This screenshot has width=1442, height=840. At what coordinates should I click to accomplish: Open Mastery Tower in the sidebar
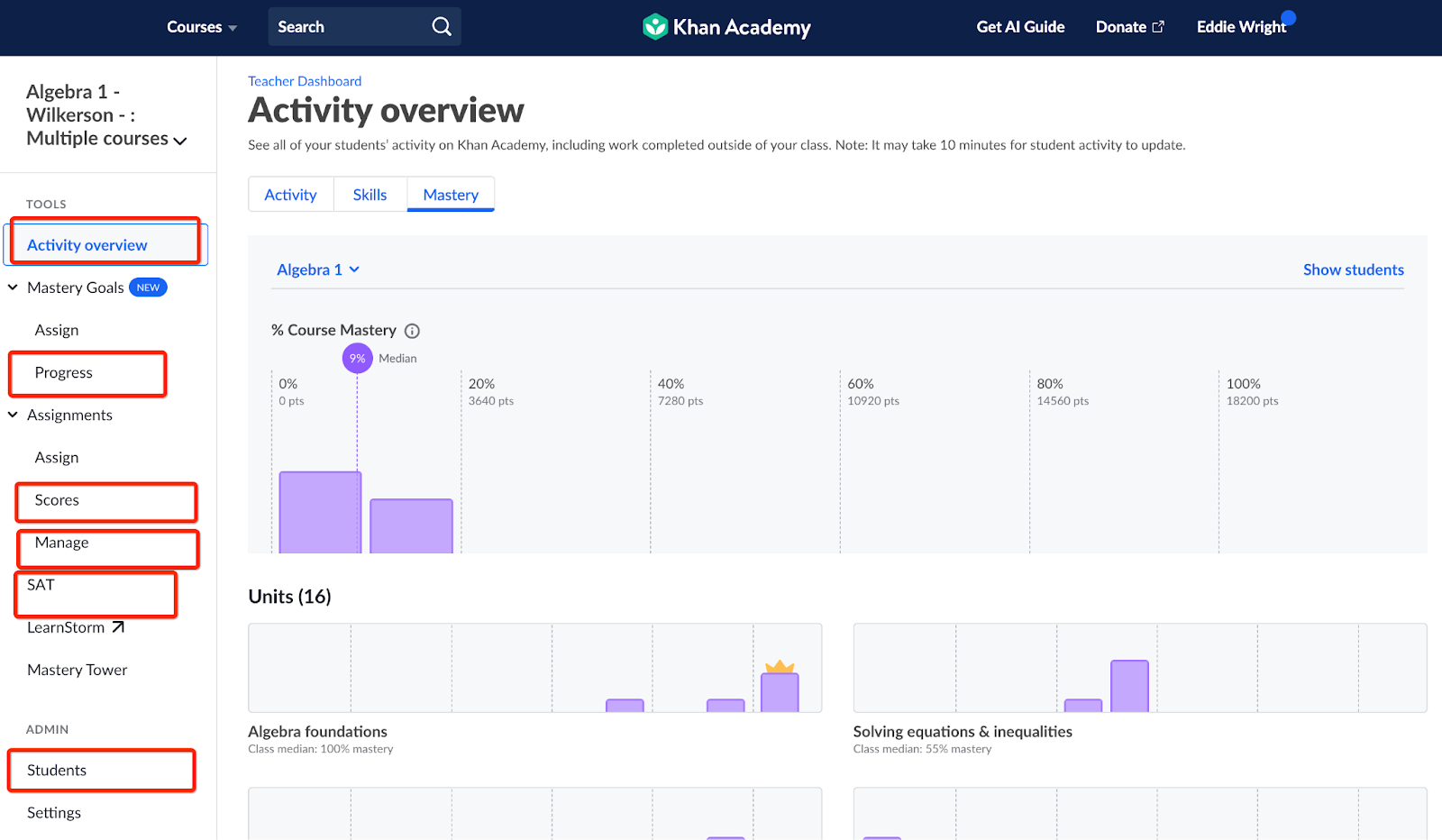[78, 670]
